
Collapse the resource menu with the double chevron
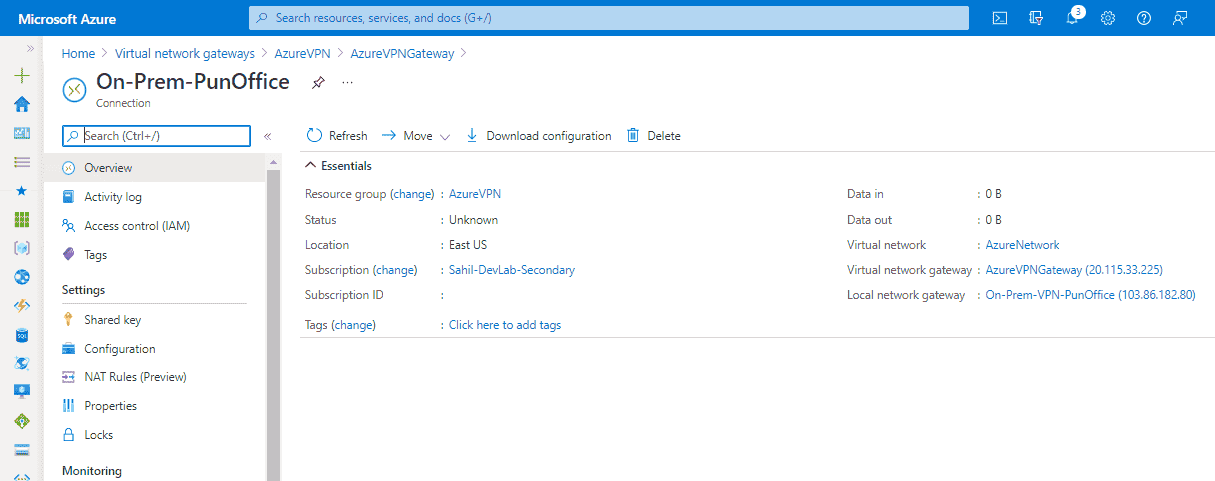tap(268, 136)
